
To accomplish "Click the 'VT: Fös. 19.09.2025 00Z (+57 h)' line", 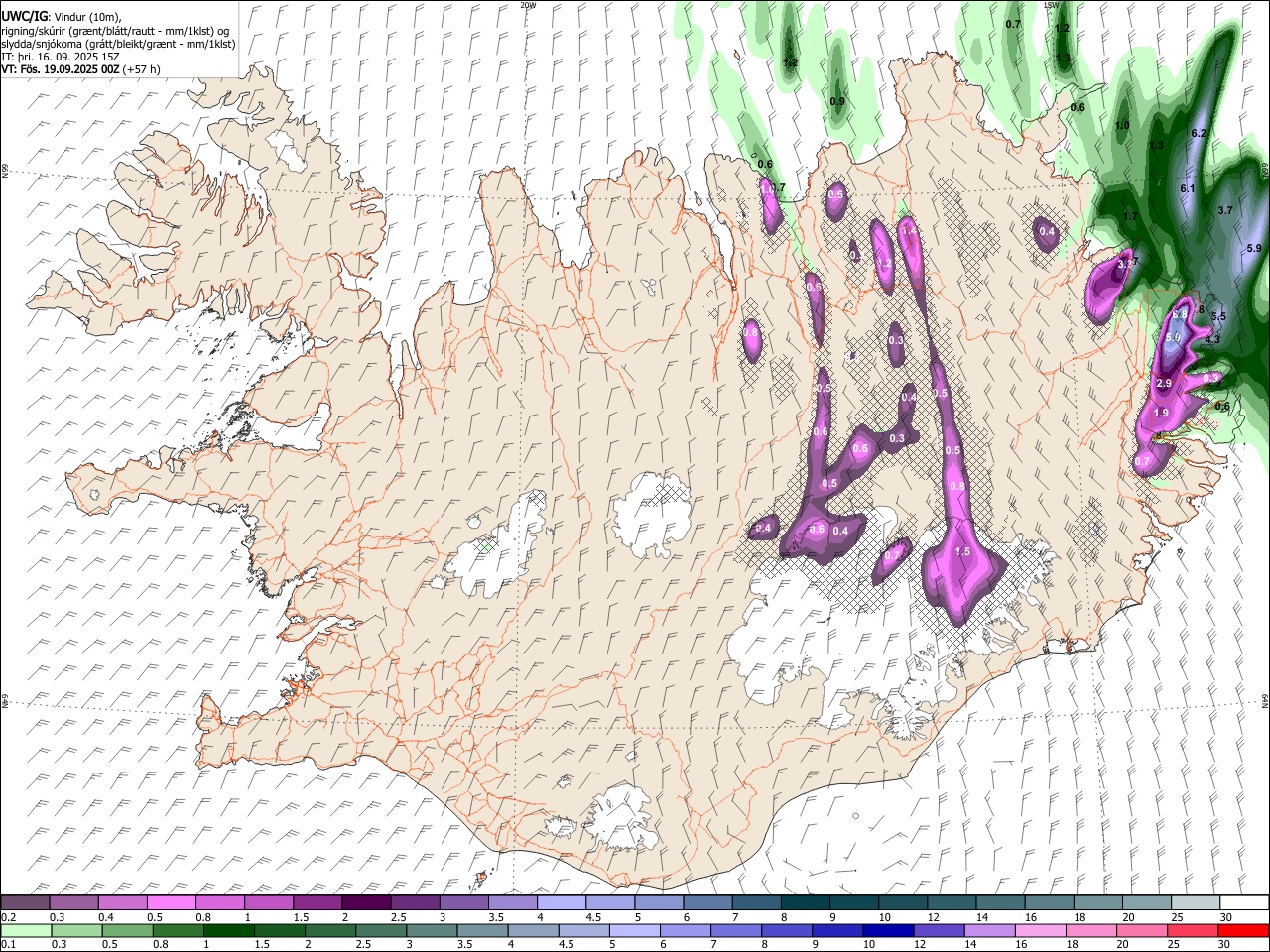I will (x=80, y=69).
